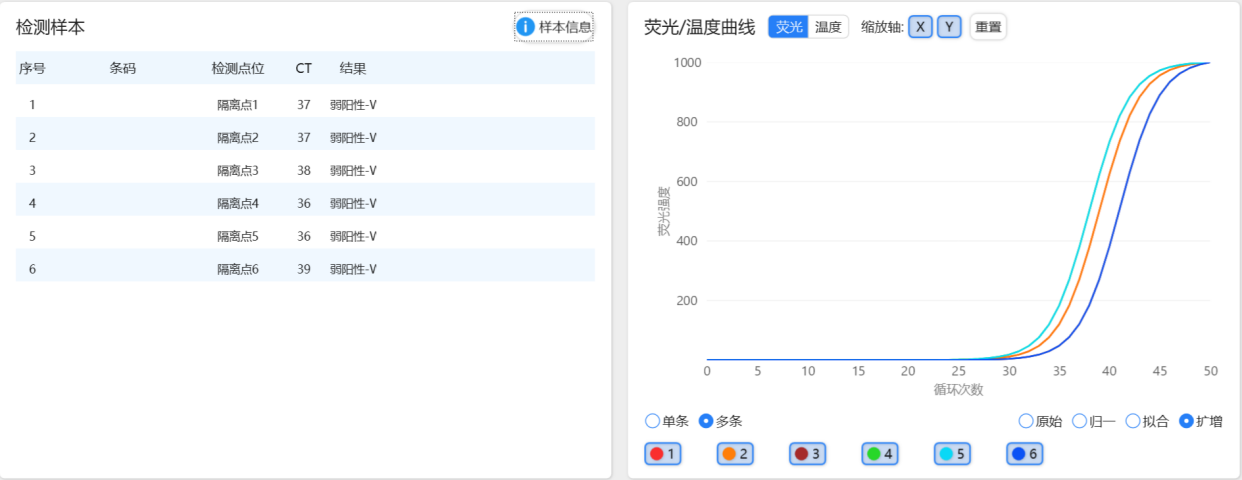Toggle cyan curve 5 legend button
The image size is (1242, 480).
point(952,454)
